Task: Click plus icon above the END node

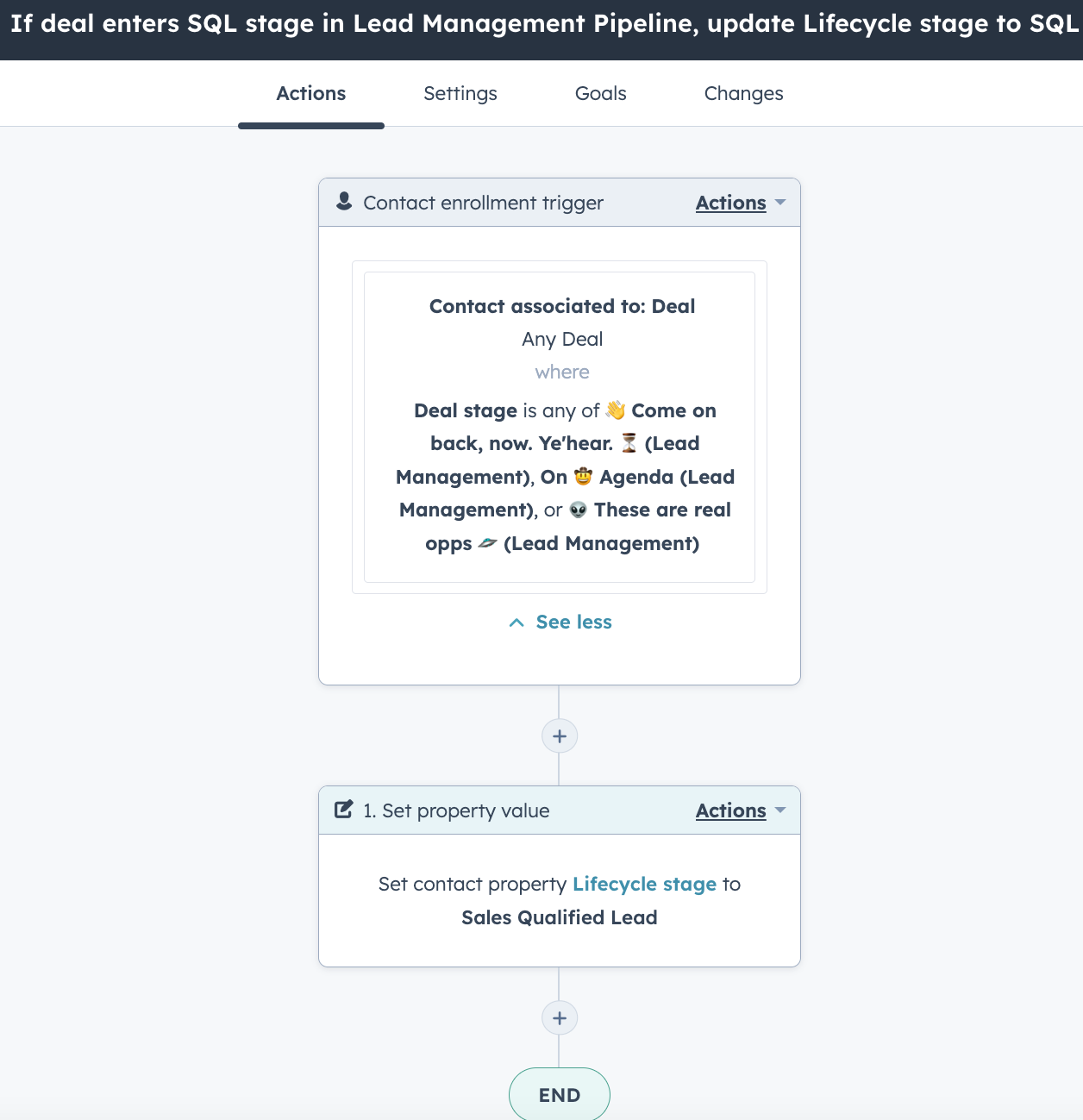Action: point(560,1018)
